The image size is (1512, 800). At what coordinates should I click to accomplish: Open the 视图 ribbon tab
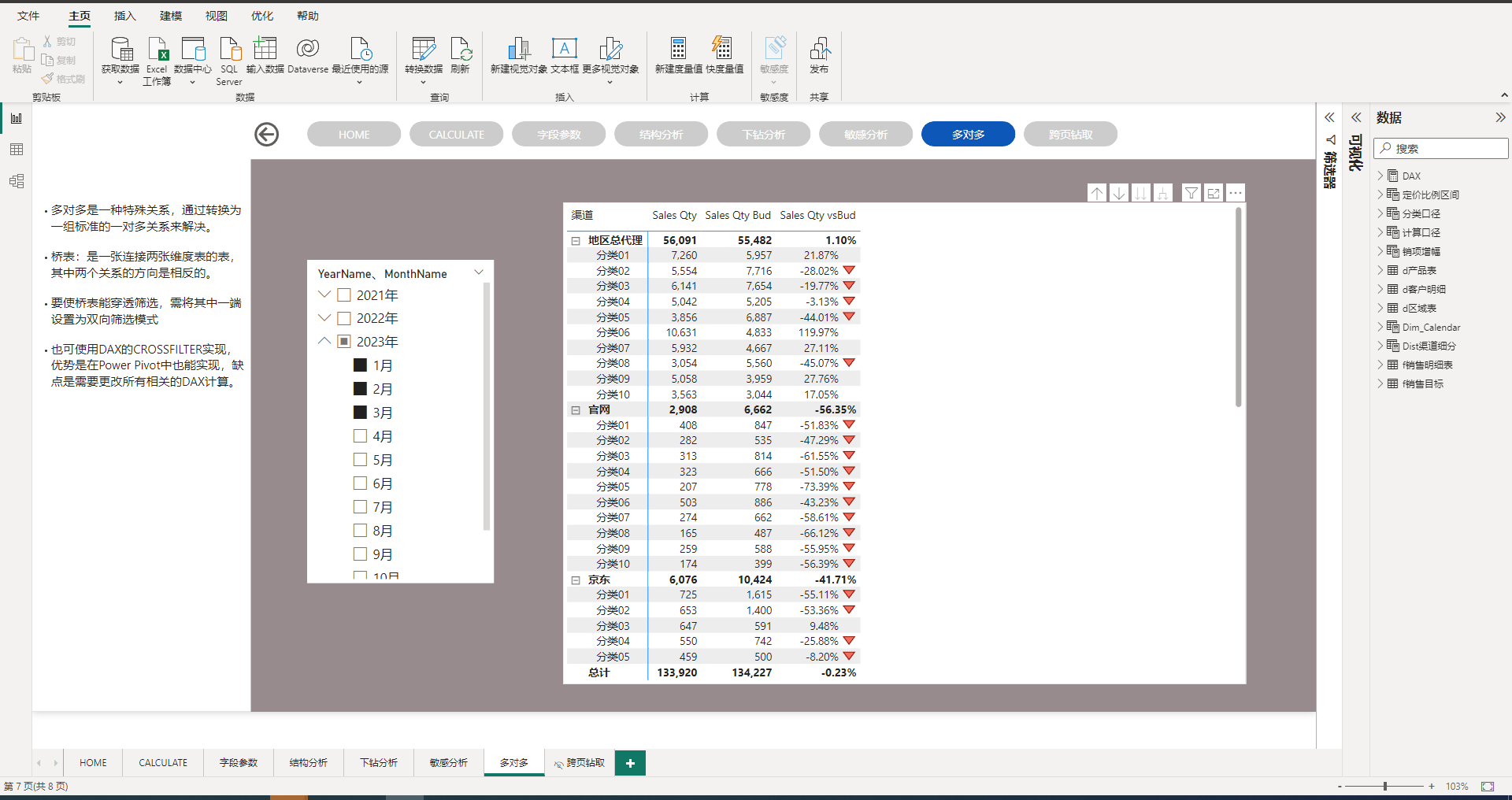pos(217,16)
